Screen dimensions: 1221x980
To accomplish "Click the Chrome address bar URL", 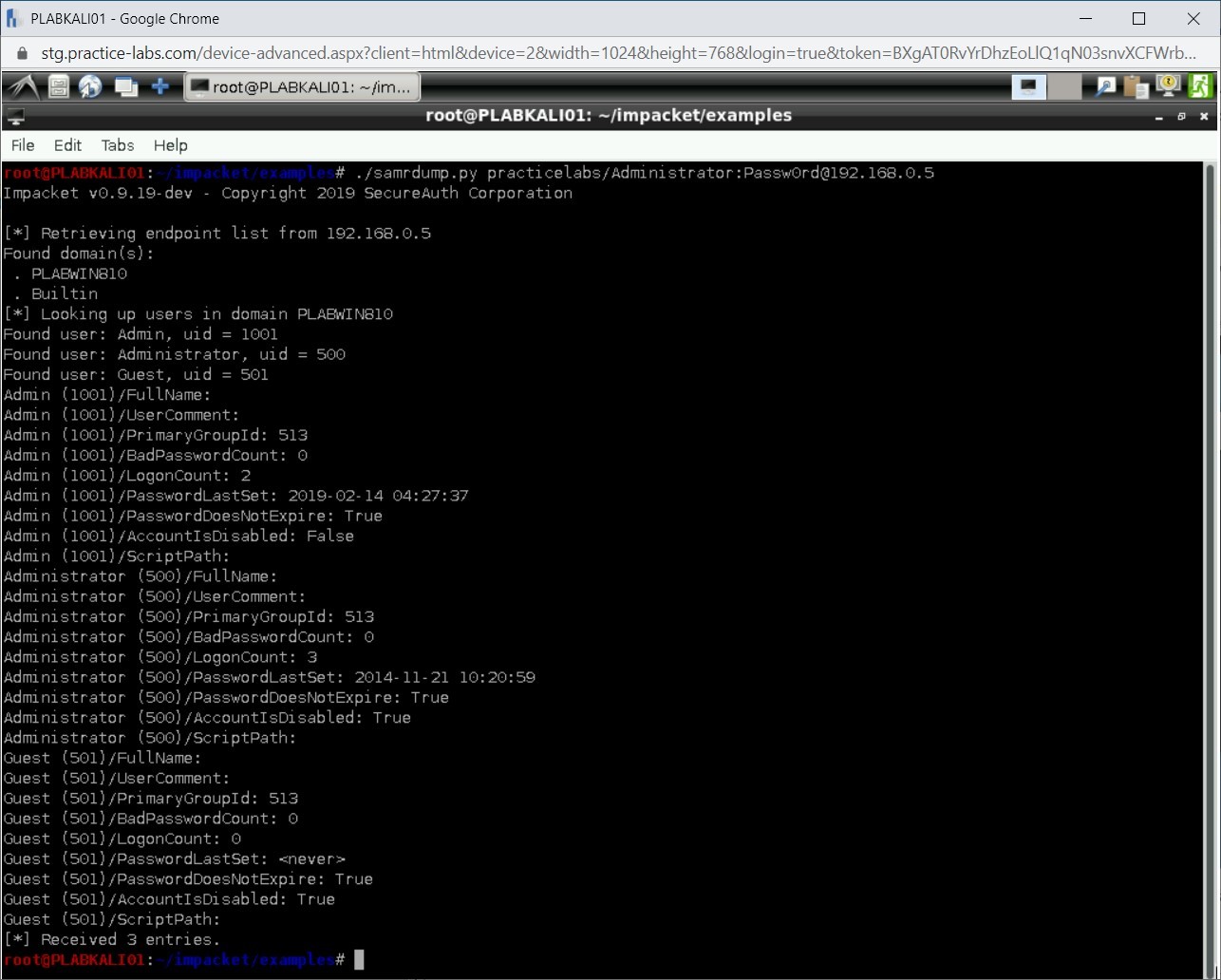I will point(617,53).
